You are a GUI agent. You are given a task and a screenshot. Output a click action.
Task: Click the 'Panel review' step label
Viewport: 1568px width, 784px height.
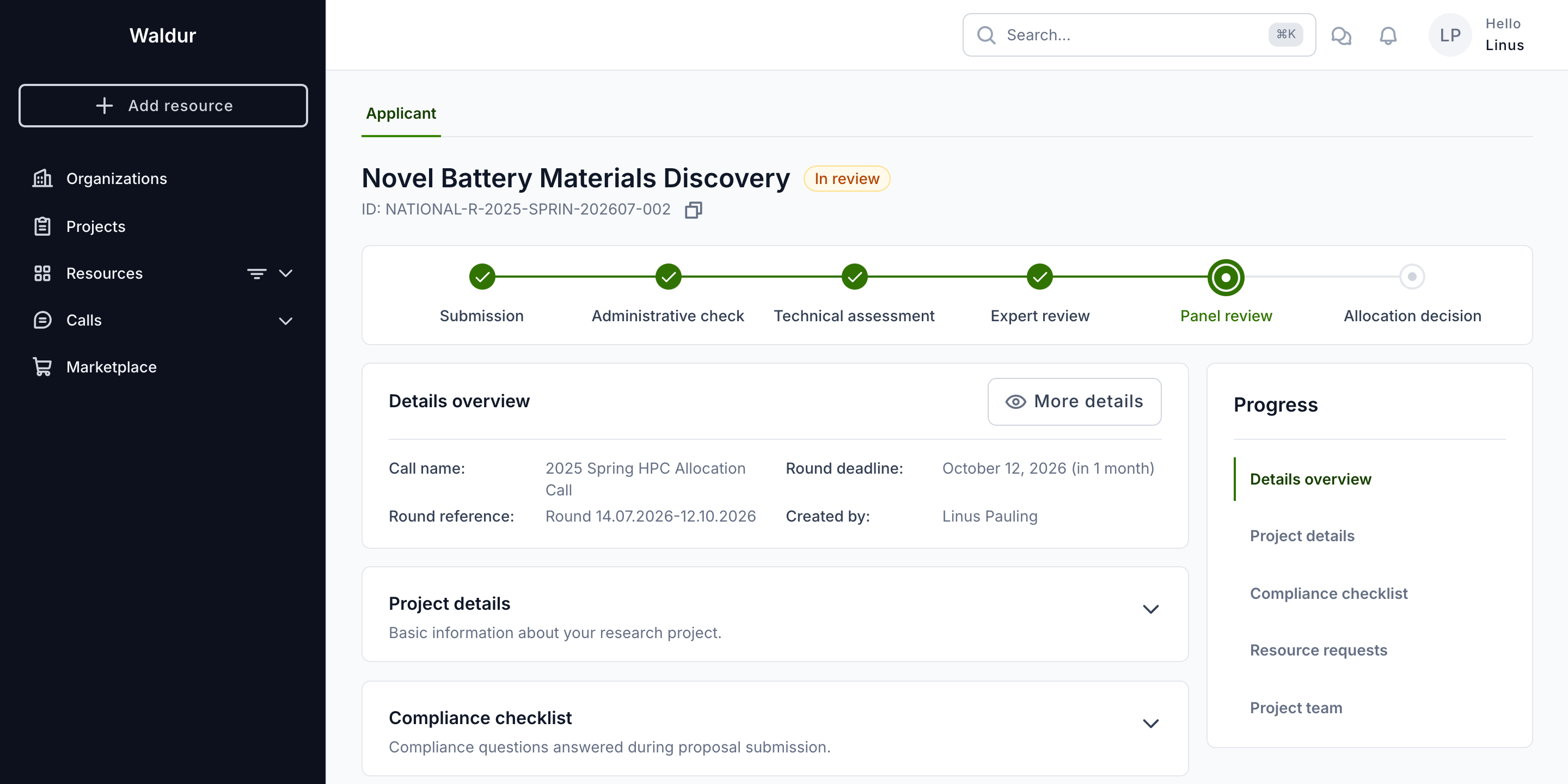coord(1226,316)
